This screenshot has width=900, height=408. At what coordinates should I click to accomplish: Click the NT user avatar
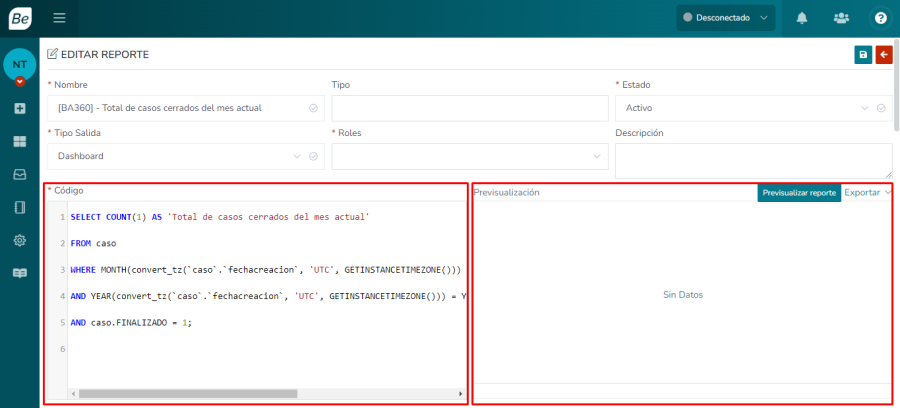[x=19, y=64]
